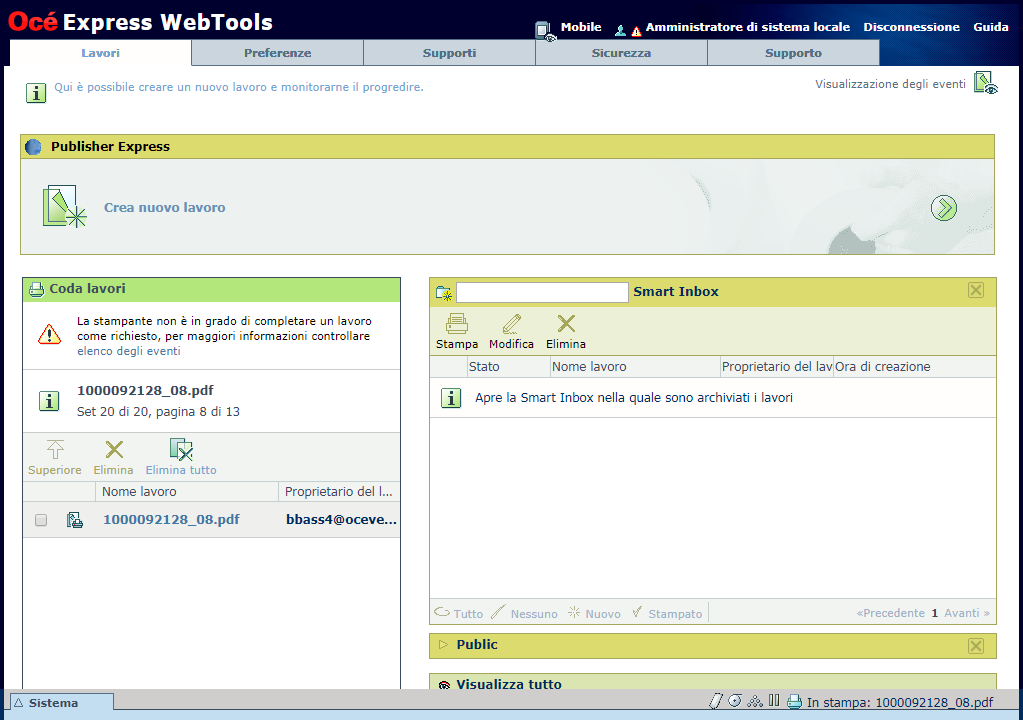This screenshot has width=1023, height=720.
Task: Click the media roll icon in status bar
Action: pyautogui.click(x=735, y=701)
